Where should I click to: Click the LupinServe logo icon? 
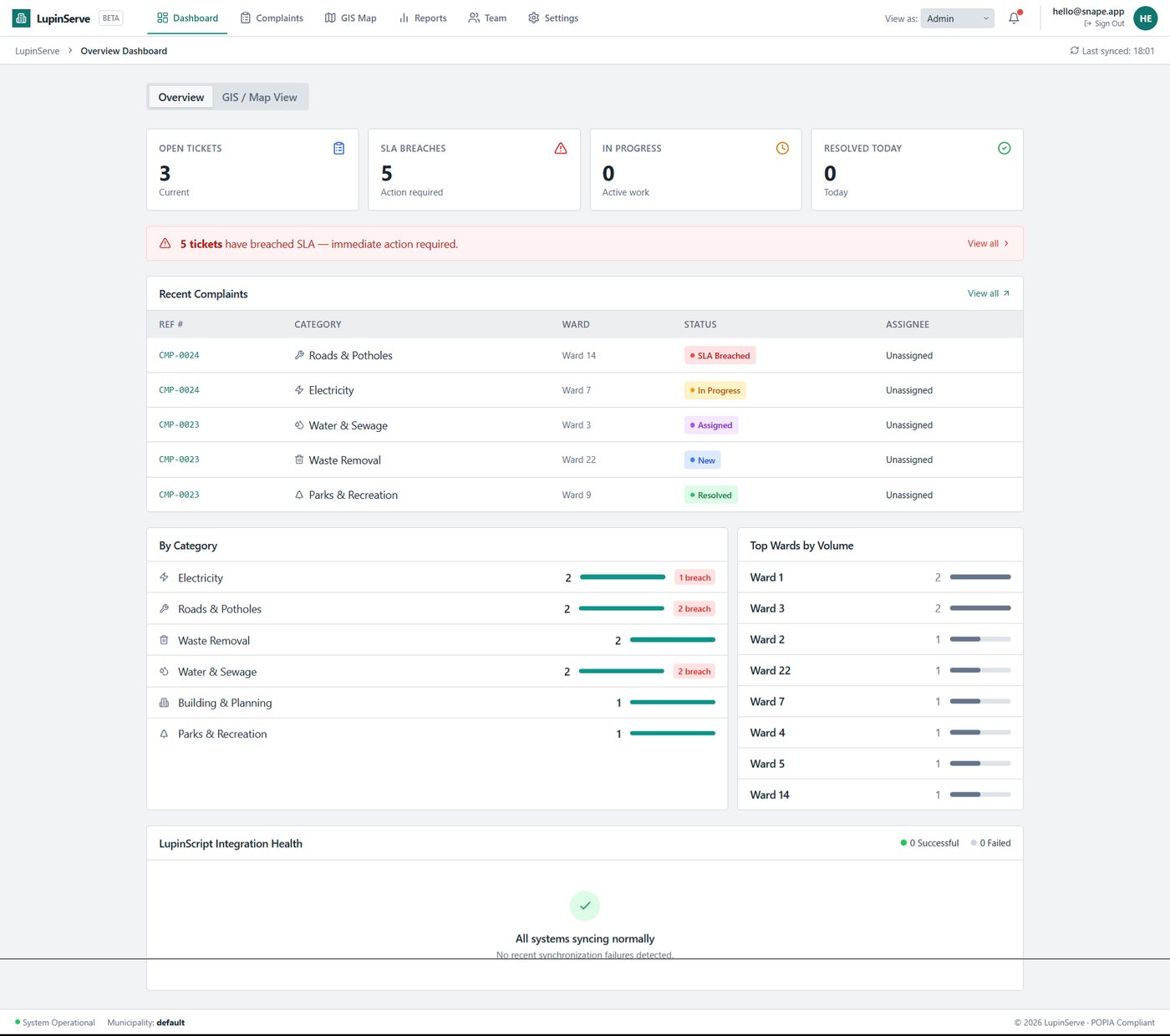21,18
